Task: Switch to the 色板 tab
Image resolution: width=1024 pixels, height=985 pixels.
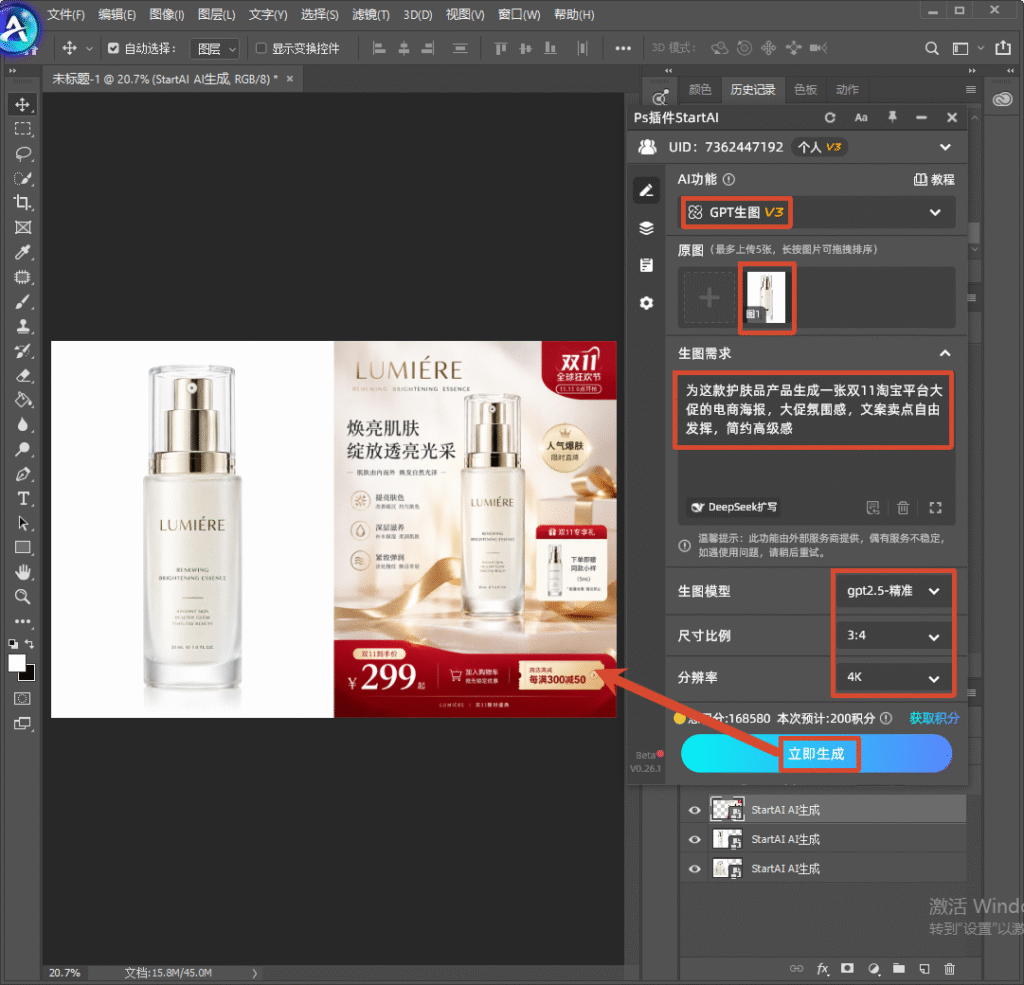Action: (x=805, y=89)
